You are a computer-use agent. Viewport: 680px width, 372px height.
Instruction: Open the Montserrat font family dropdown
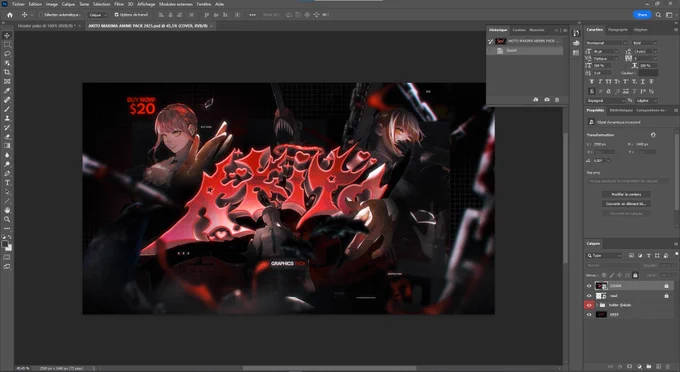[x=625, y=43]
